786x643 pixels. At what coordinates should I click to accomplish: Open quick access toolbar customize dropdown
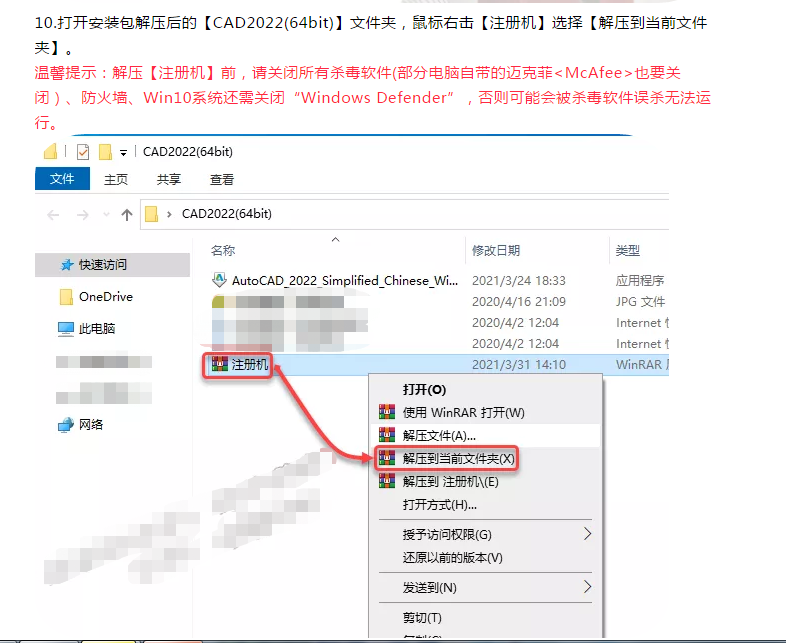click(123, 152)
